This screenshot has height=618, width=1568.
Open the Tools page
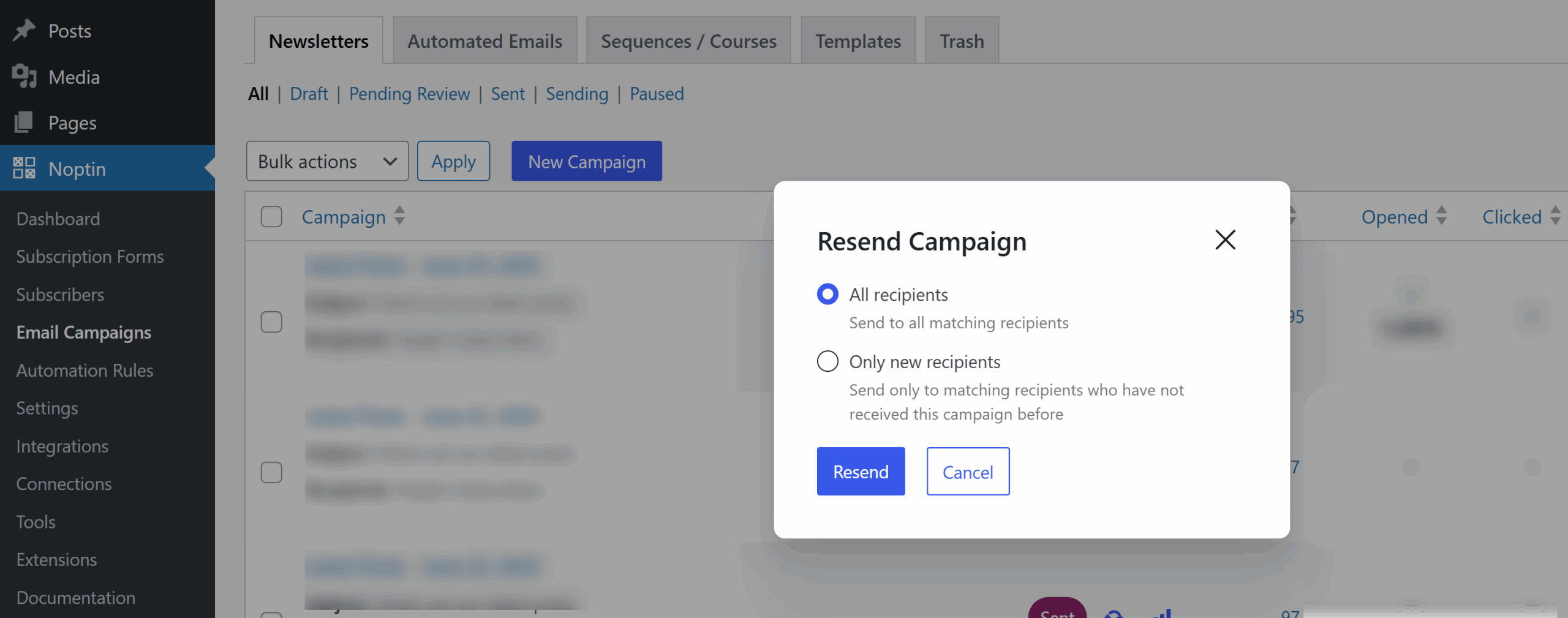tap(36, 522)
